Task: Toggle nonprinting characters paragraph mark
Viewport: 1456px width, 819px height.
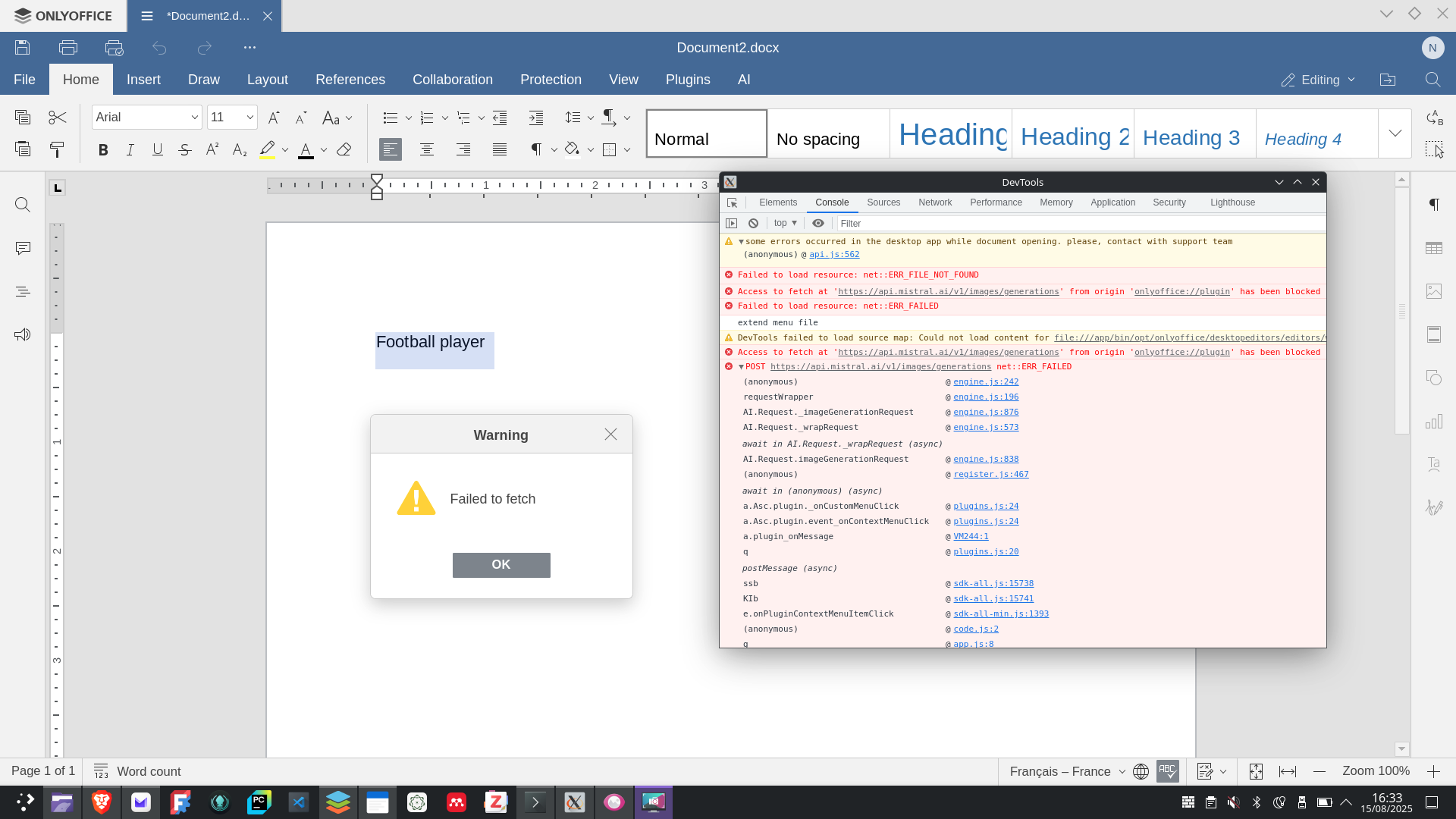Action: 536,149
